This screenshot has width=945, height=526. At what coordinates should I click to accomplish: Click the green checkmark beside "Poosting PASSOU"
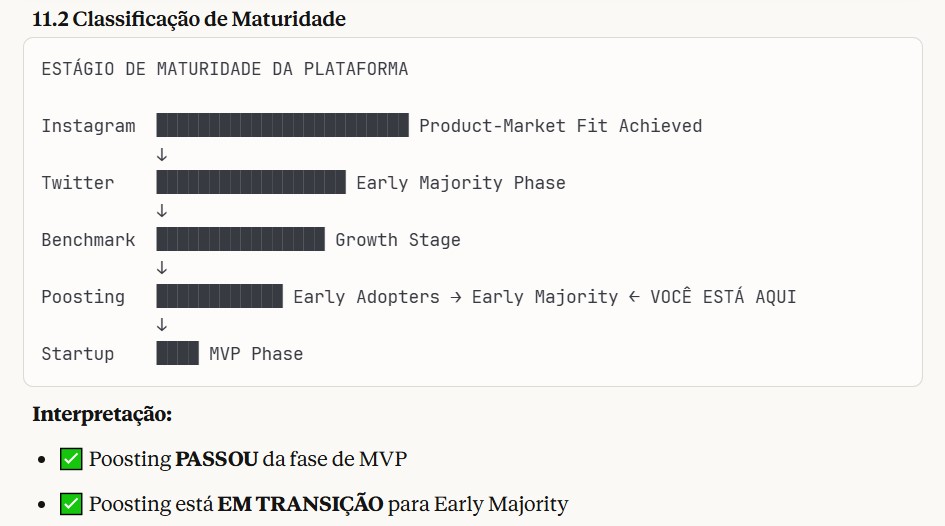pyautogui.click(x=70, y=460)
